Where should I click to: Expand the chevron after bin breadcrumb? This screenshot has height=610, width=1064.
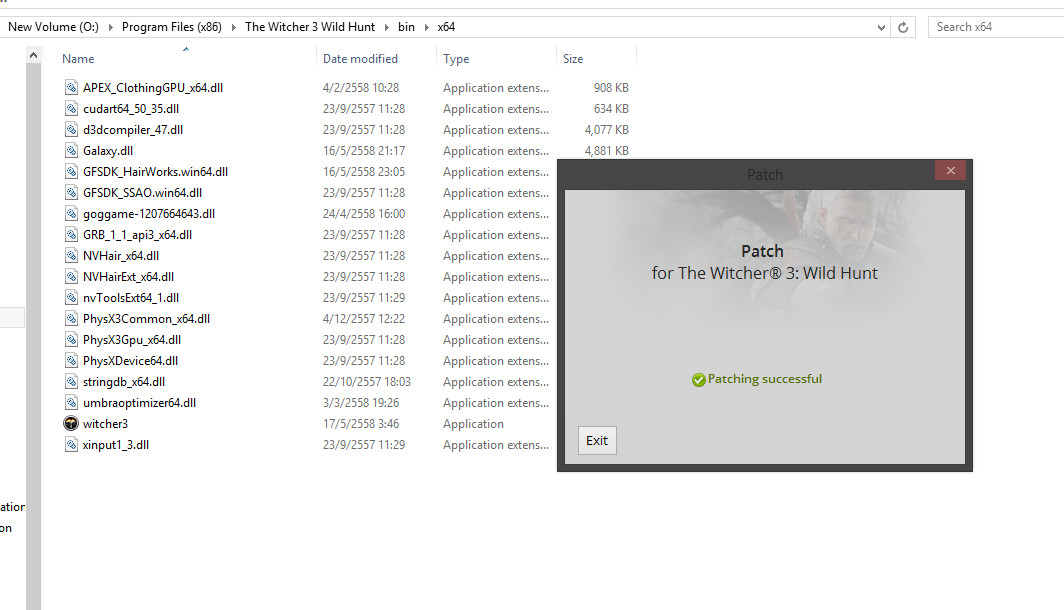point(427,27)
